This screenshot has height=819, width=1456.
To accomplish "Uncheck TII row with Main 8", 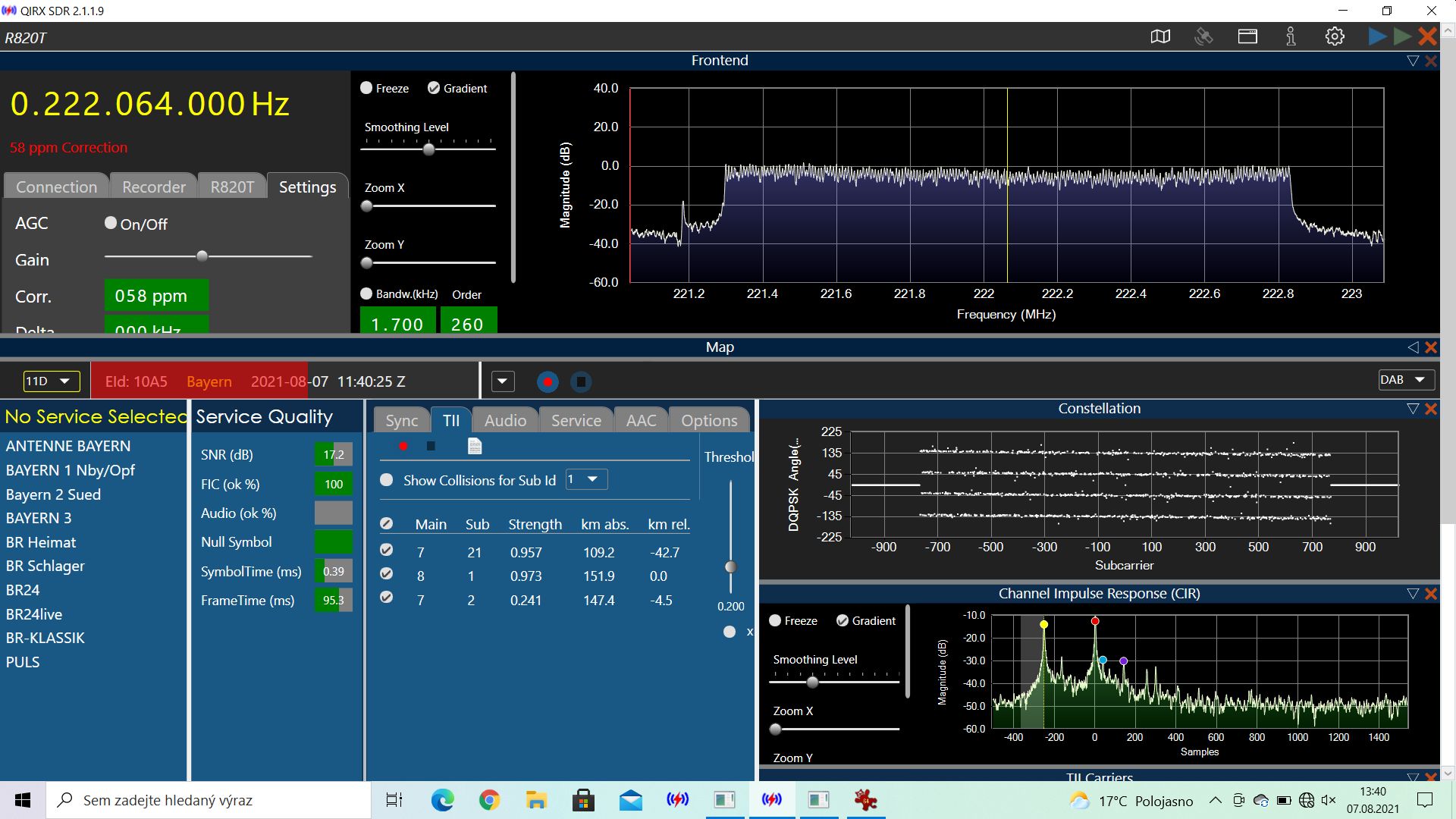I will point(386,573).
